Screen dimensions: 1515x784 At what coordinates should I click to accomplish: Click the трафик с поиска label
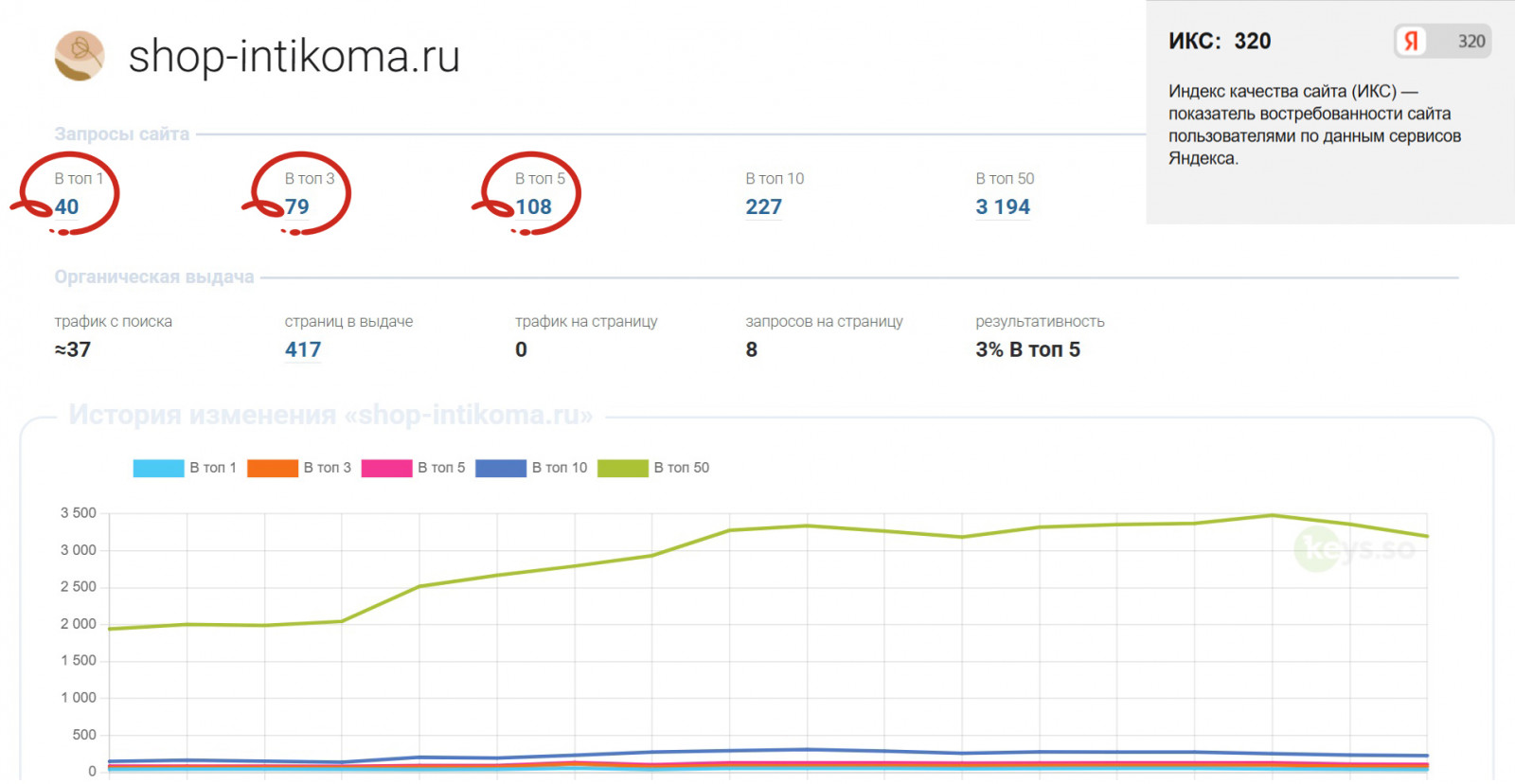point(114,322)
